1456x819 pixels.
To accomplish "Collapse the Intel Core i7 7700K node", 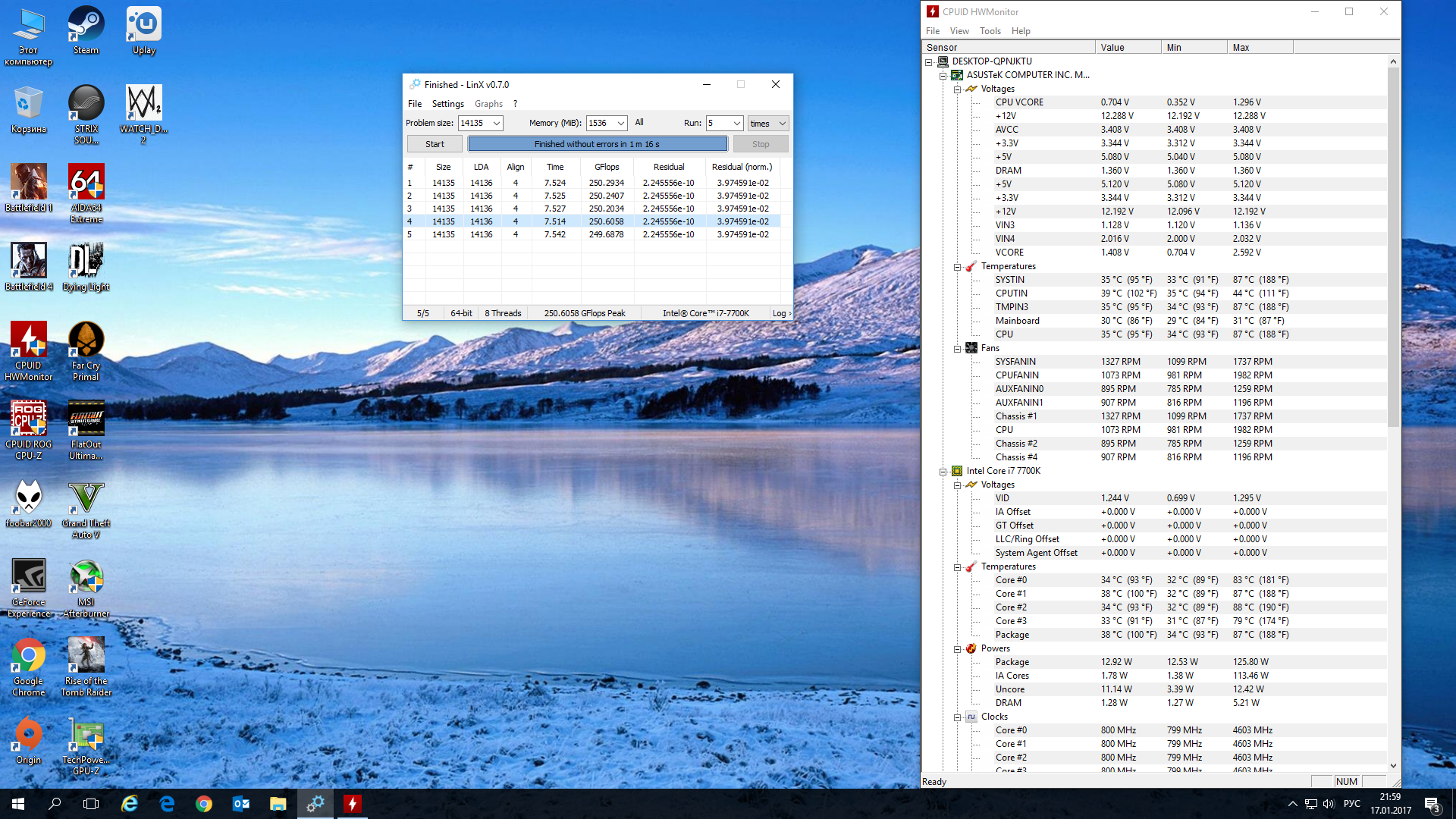I will pos(943,472).
